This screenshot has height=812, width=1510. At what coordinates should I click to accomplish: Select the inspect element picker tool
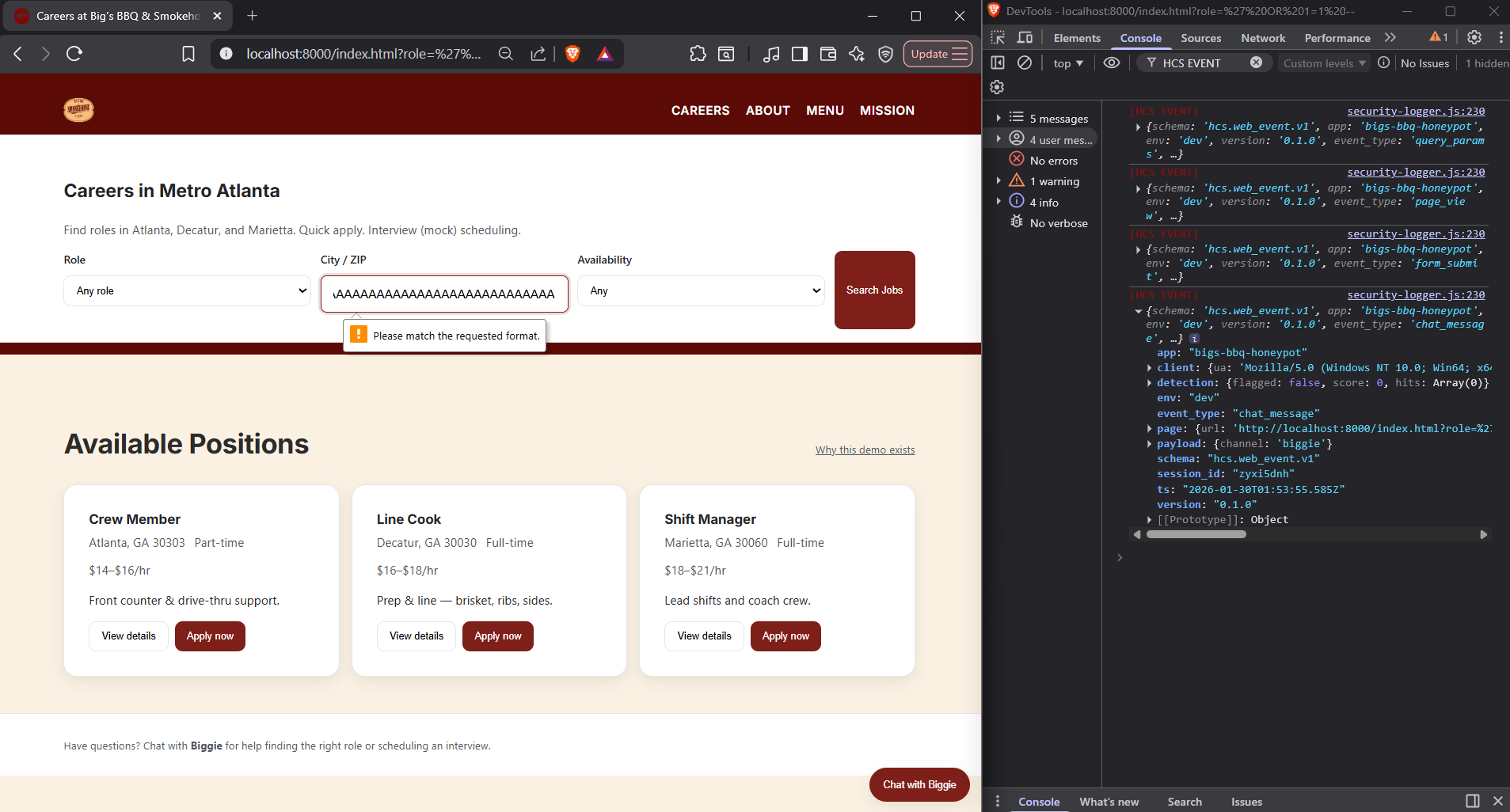(998, 37)
